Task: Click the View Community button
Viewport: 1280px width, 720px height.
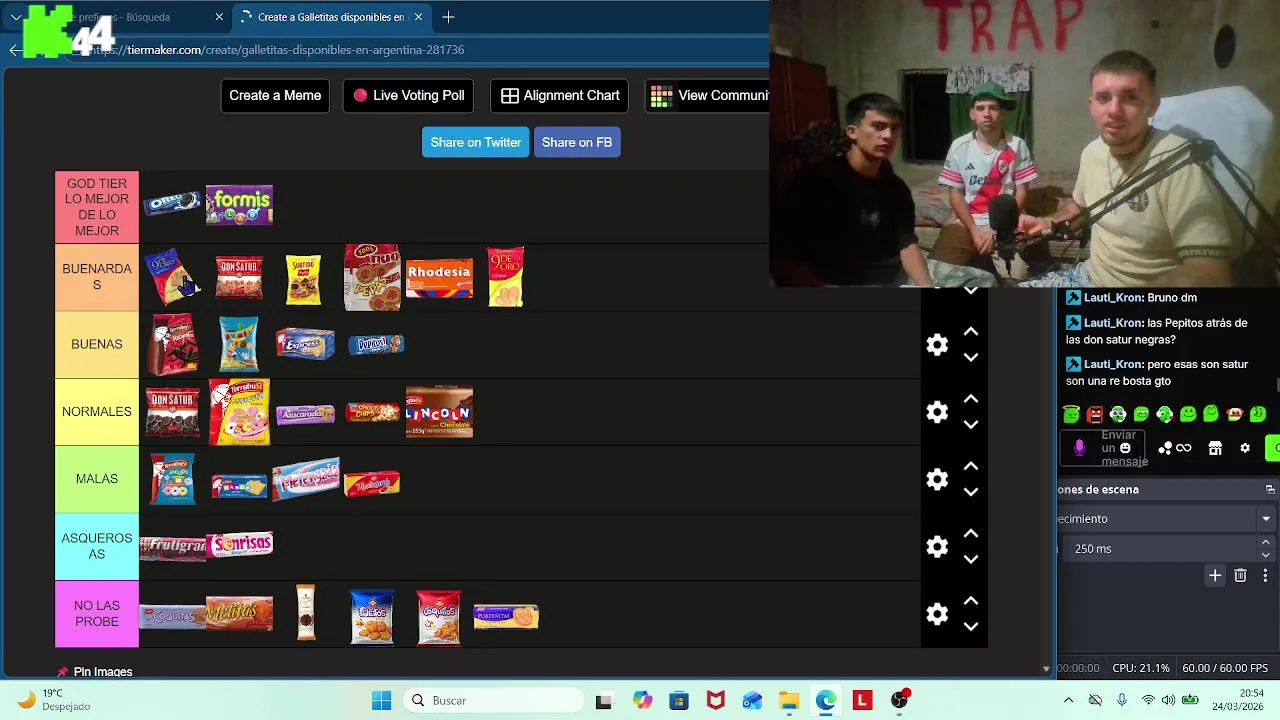Action: (707, 95)
